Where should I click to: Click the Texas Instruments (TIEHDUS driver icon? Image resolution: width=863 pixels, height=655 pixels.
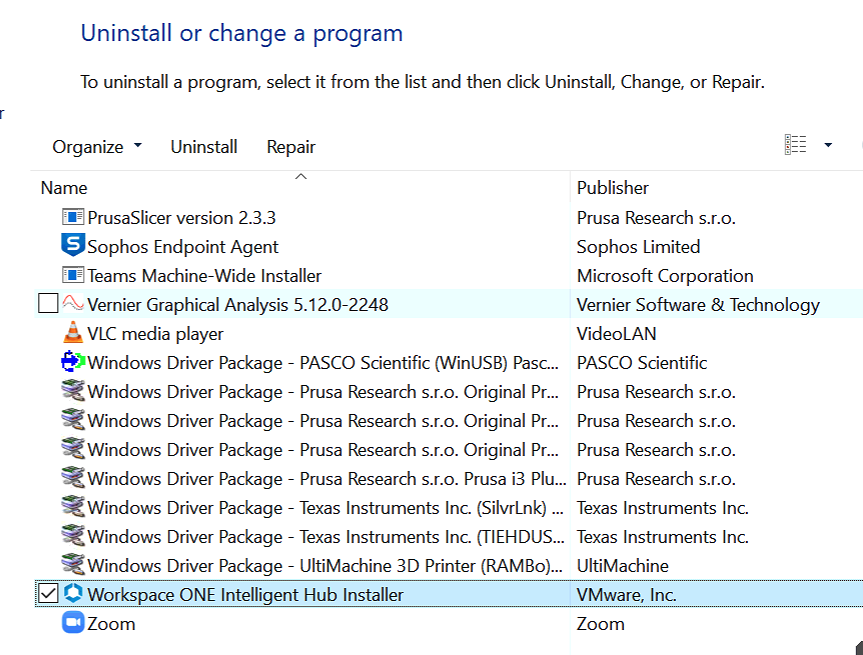point(73,536)
